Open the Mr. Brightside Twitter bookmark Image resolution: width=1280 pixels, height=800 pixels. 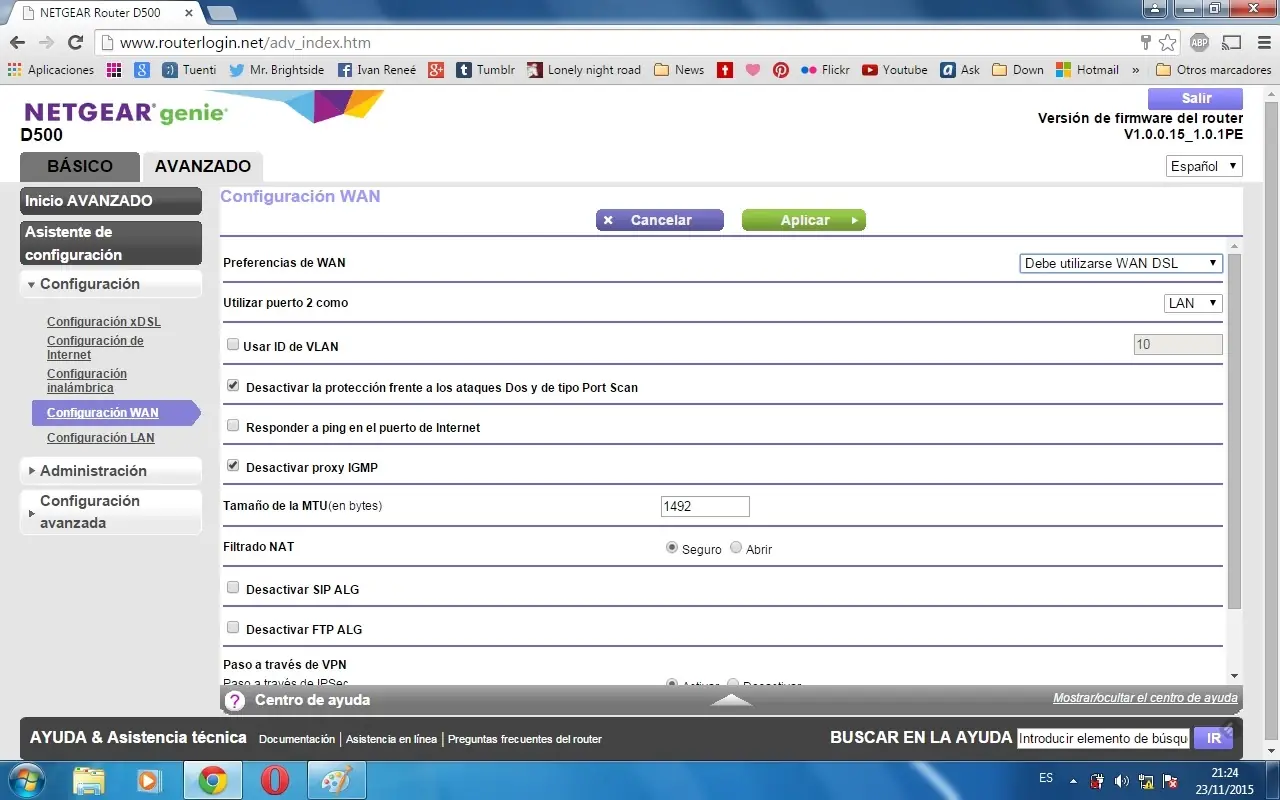(x=276, y=70)
